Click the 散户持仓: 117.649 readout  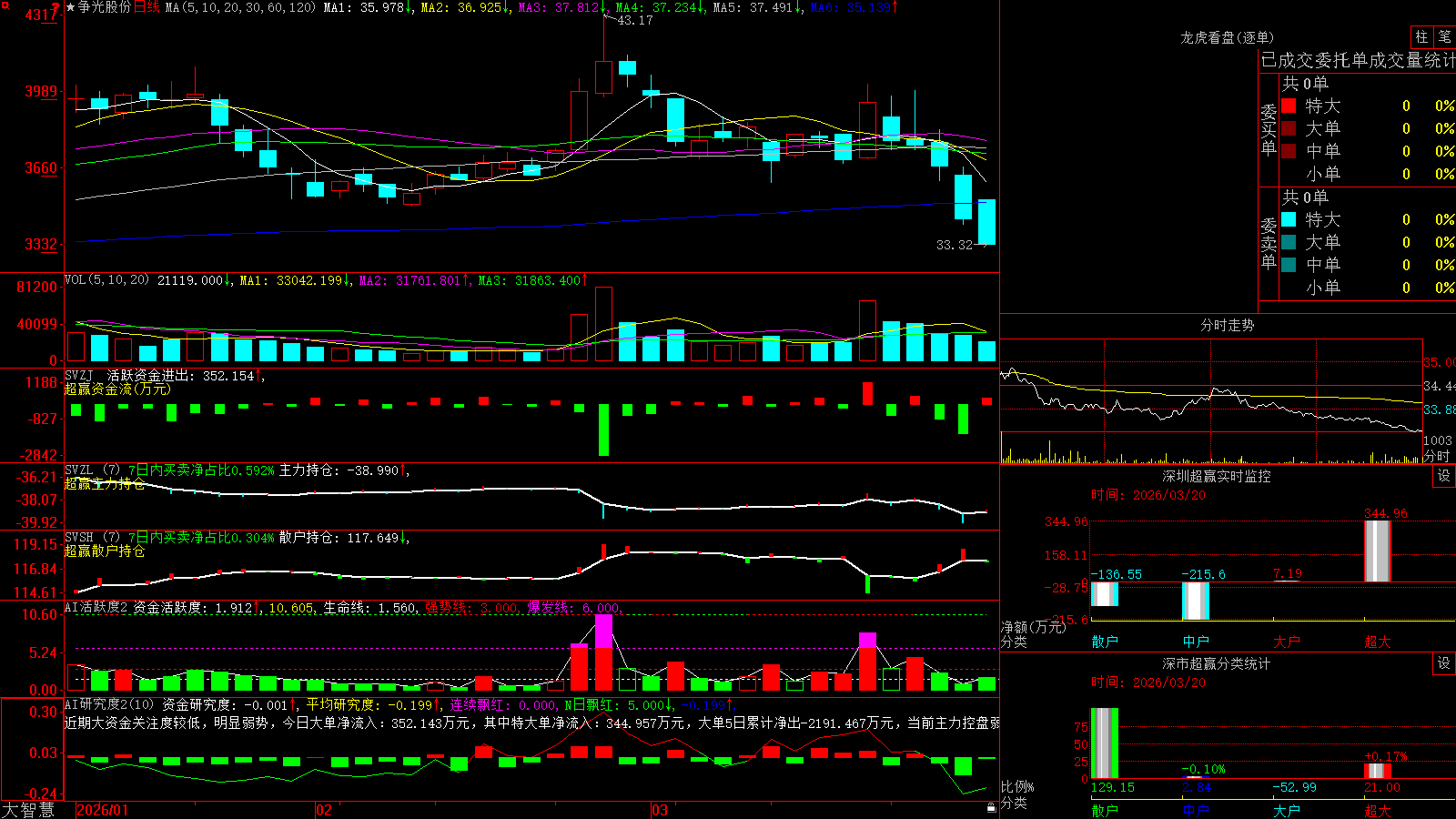click(x=339, y=538)
